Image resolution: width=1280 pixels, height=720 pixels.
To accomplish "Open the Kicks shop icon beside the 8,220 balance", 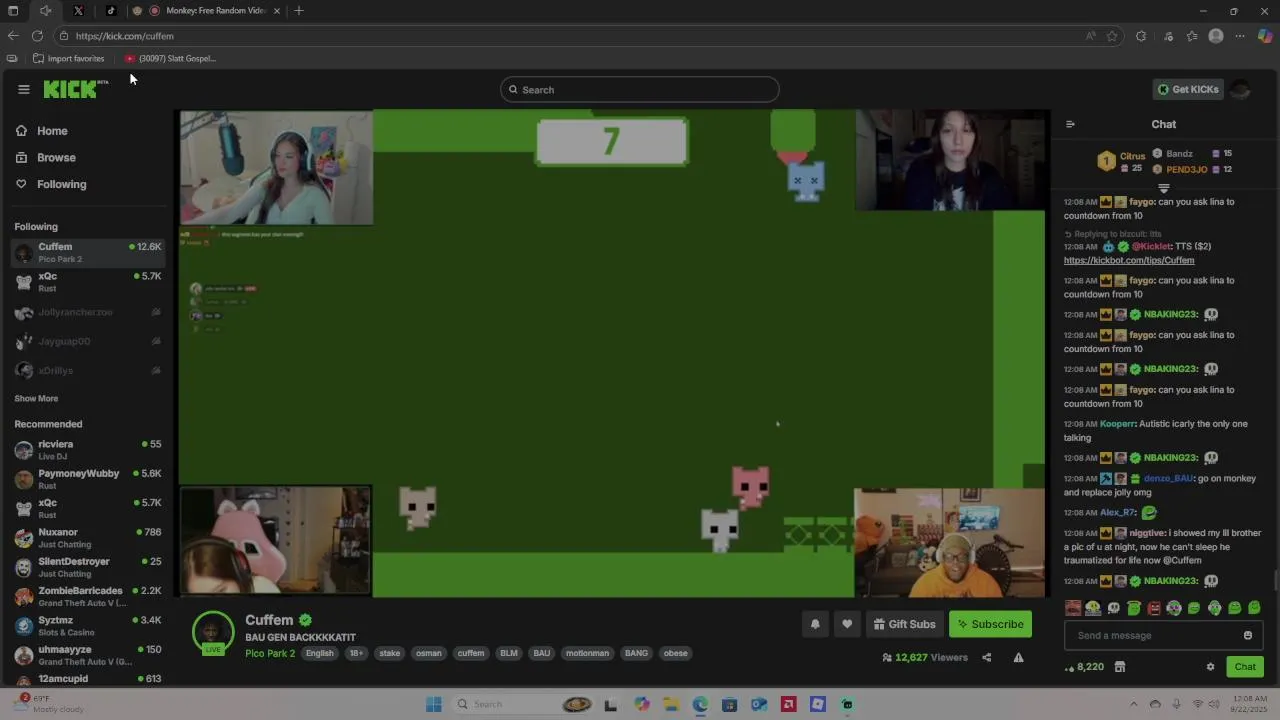I will coord(1120,667).
